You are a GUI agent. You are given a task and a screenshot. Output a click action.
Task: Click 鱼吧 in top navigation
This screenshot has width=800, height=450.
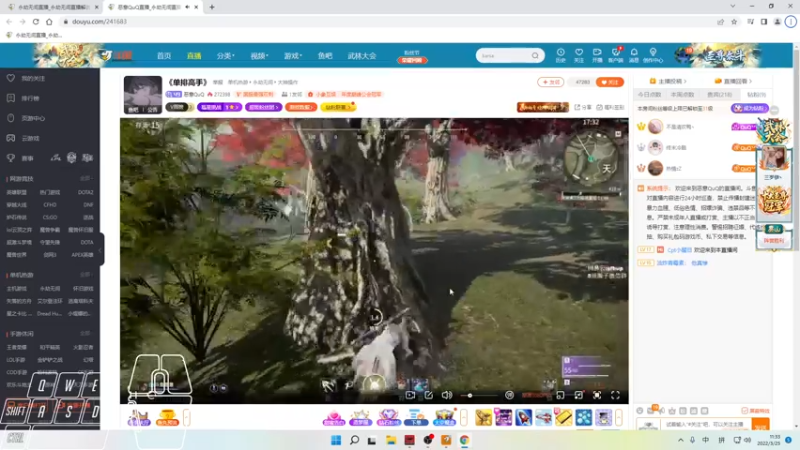point(325,56)
